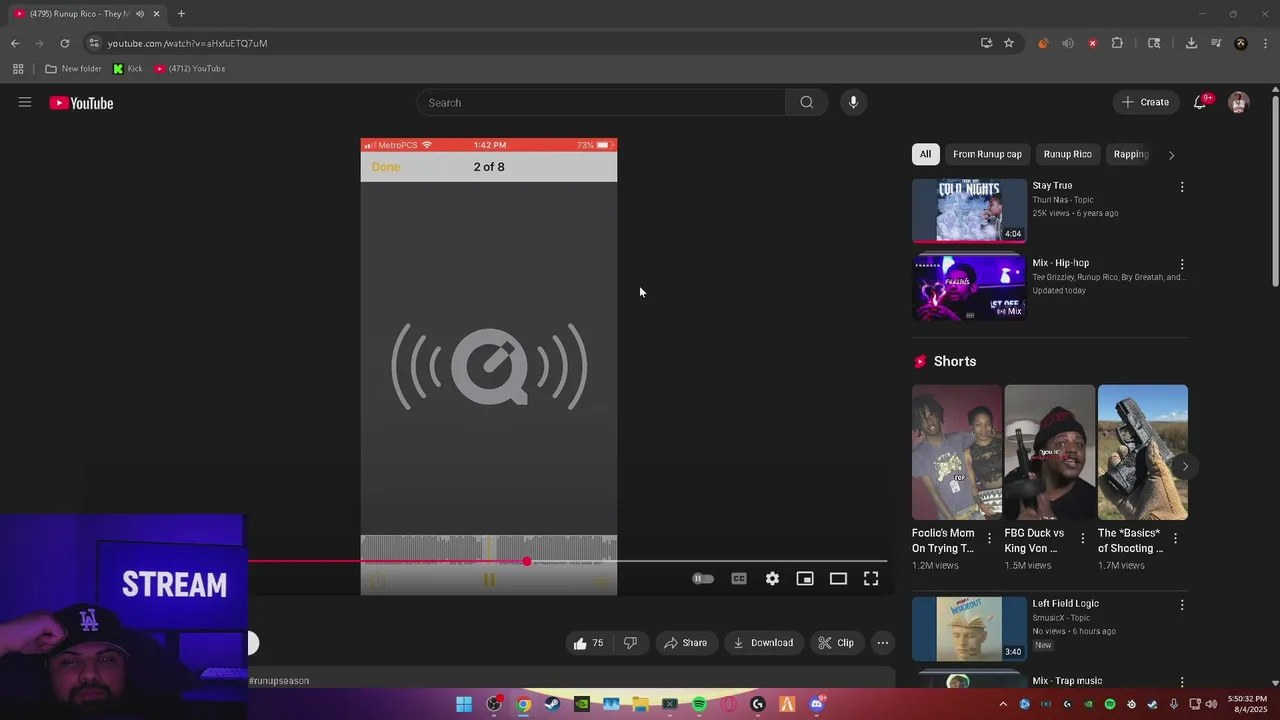Open media controls icon in Chrome toolbar

coord(1216,43)
